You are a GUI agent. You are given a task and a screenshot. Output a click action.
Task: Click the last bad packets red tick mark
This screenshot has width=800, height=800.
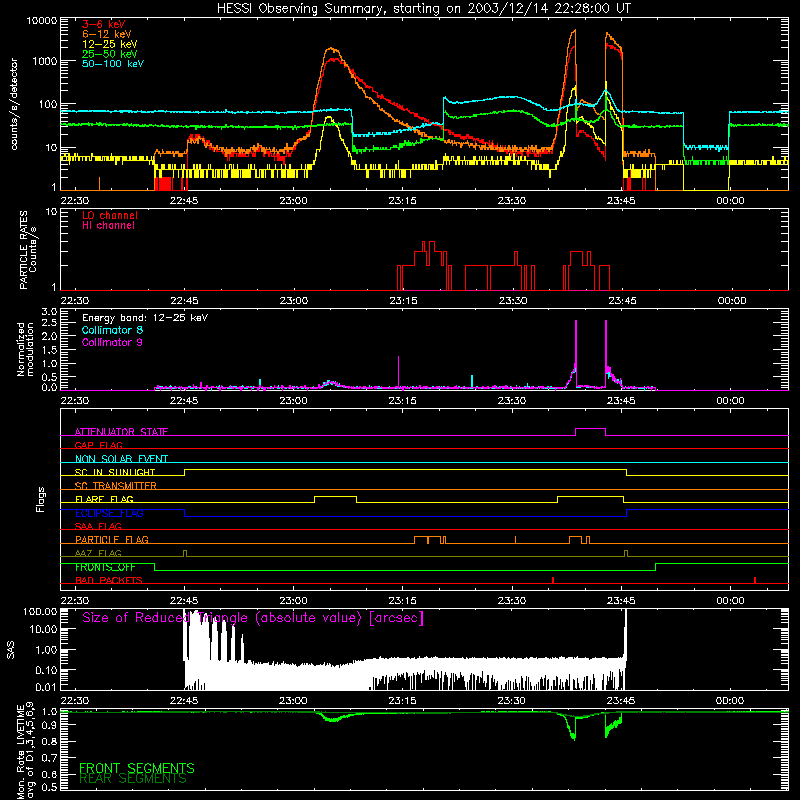755,580
